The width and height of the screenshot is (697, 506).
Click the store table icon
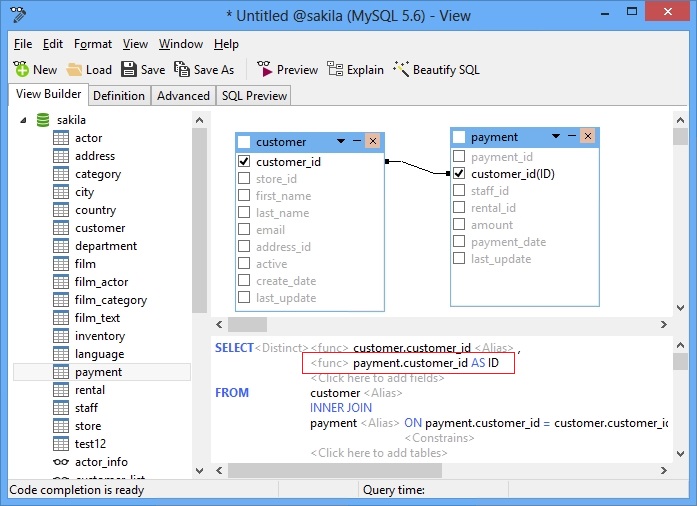click(x=61, y=426)
